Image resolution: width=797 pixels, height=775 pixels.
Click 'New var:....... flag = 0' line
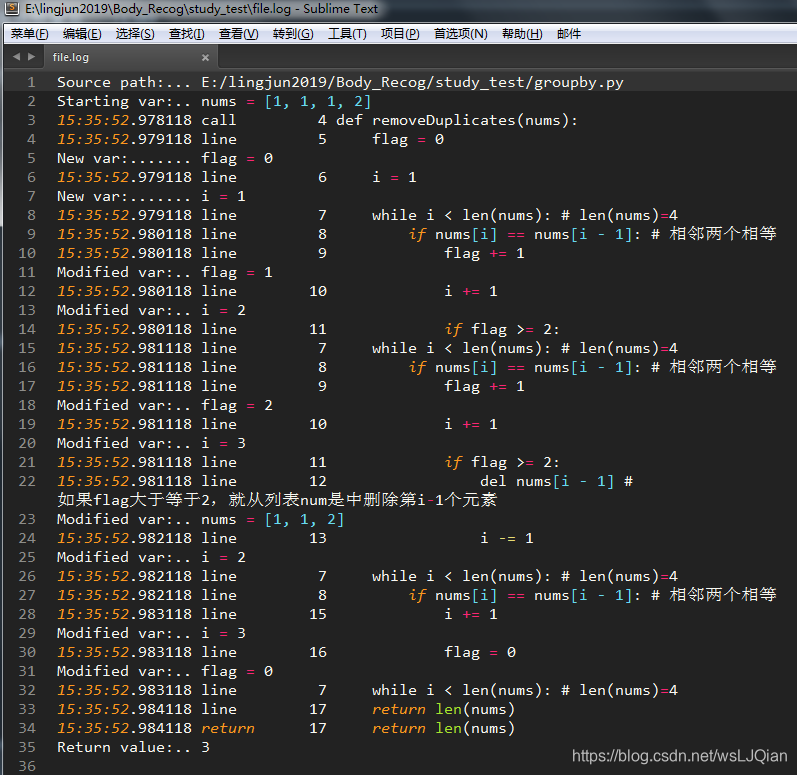pyautogui.click(x=165, y=158)
